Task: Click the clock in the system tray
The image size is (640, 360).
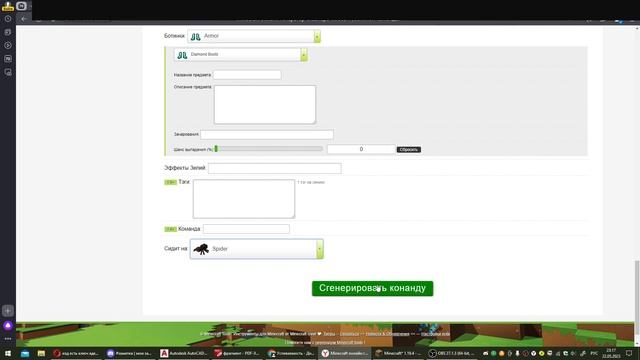Action: (611, 353)
